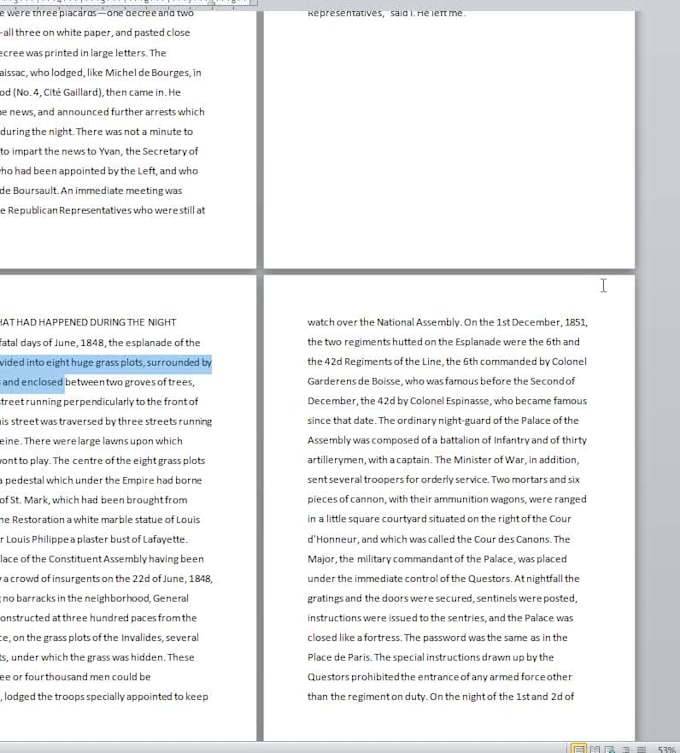Switch to Web Layout view
This screenshot has height=753, width=680.
[610, 749]
